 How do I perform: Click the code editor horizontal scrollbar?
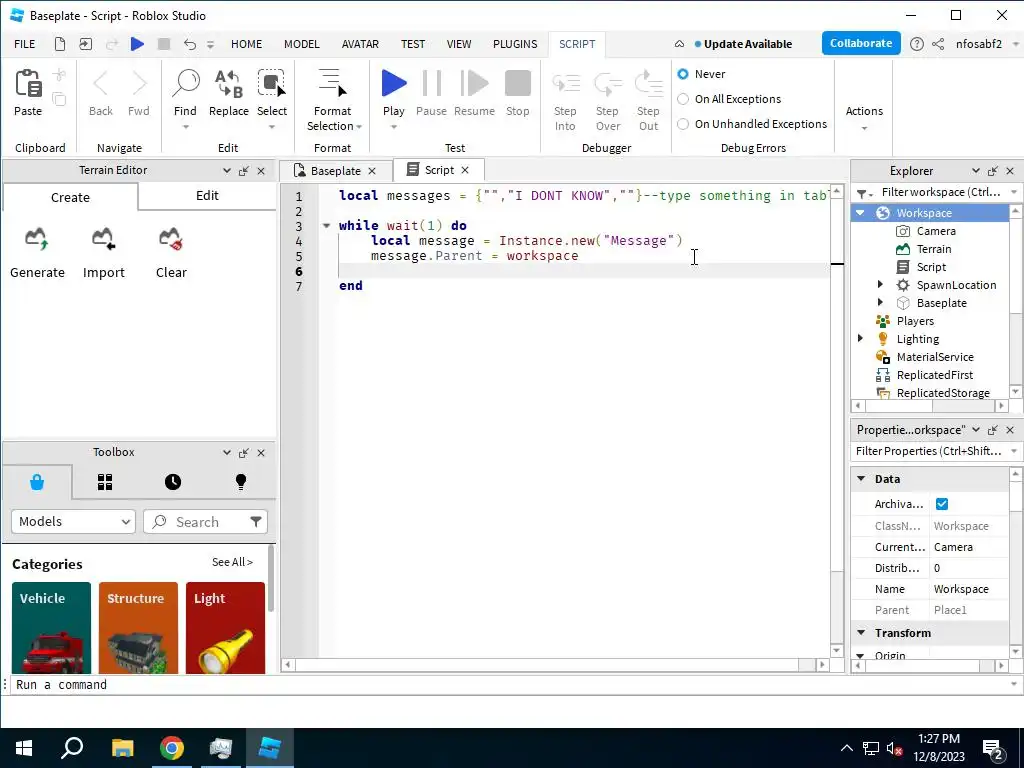[556, 664]
